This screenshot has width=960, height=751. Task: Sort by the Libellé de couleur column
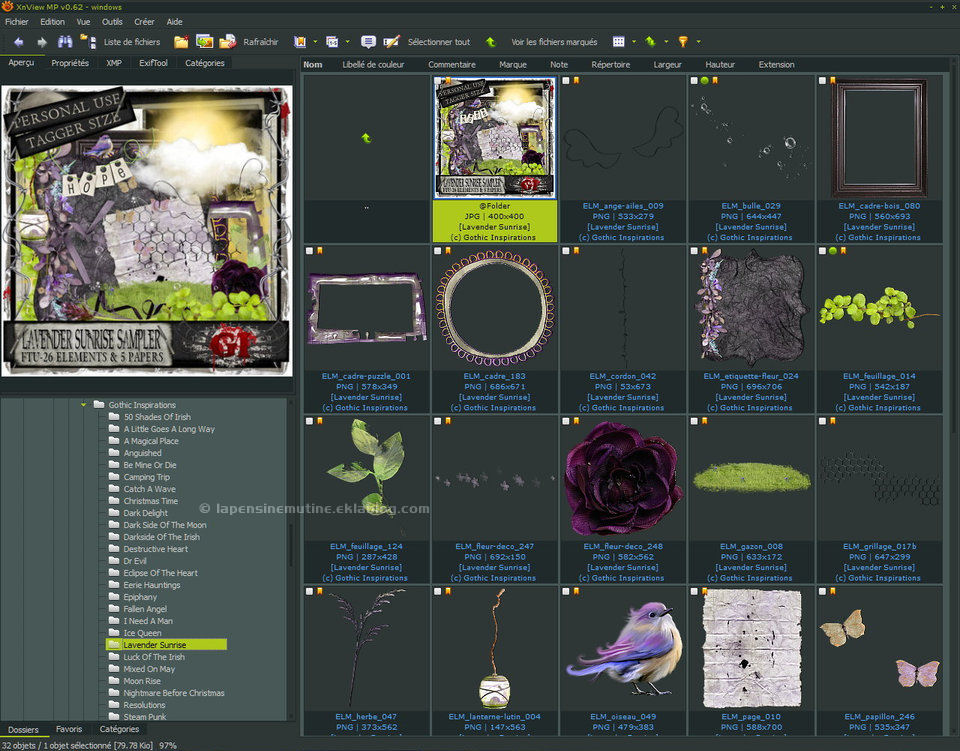tap(373, 64)
